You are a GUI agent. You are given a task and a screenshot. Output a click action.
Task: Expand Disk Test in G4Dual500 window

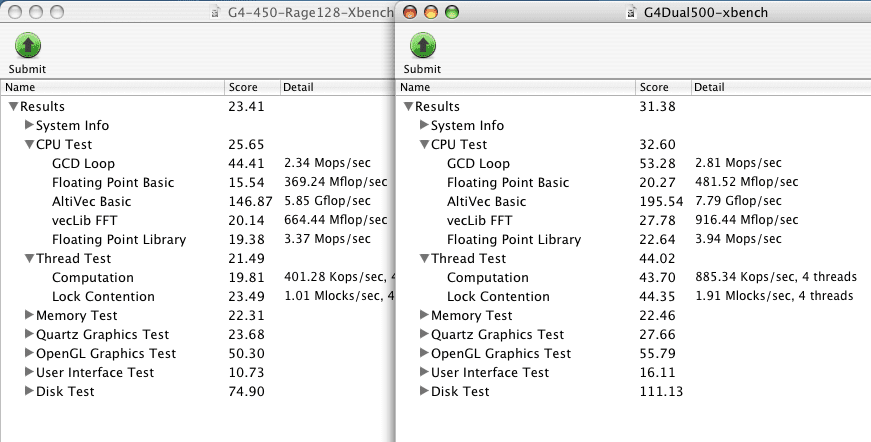click(424, 390)
